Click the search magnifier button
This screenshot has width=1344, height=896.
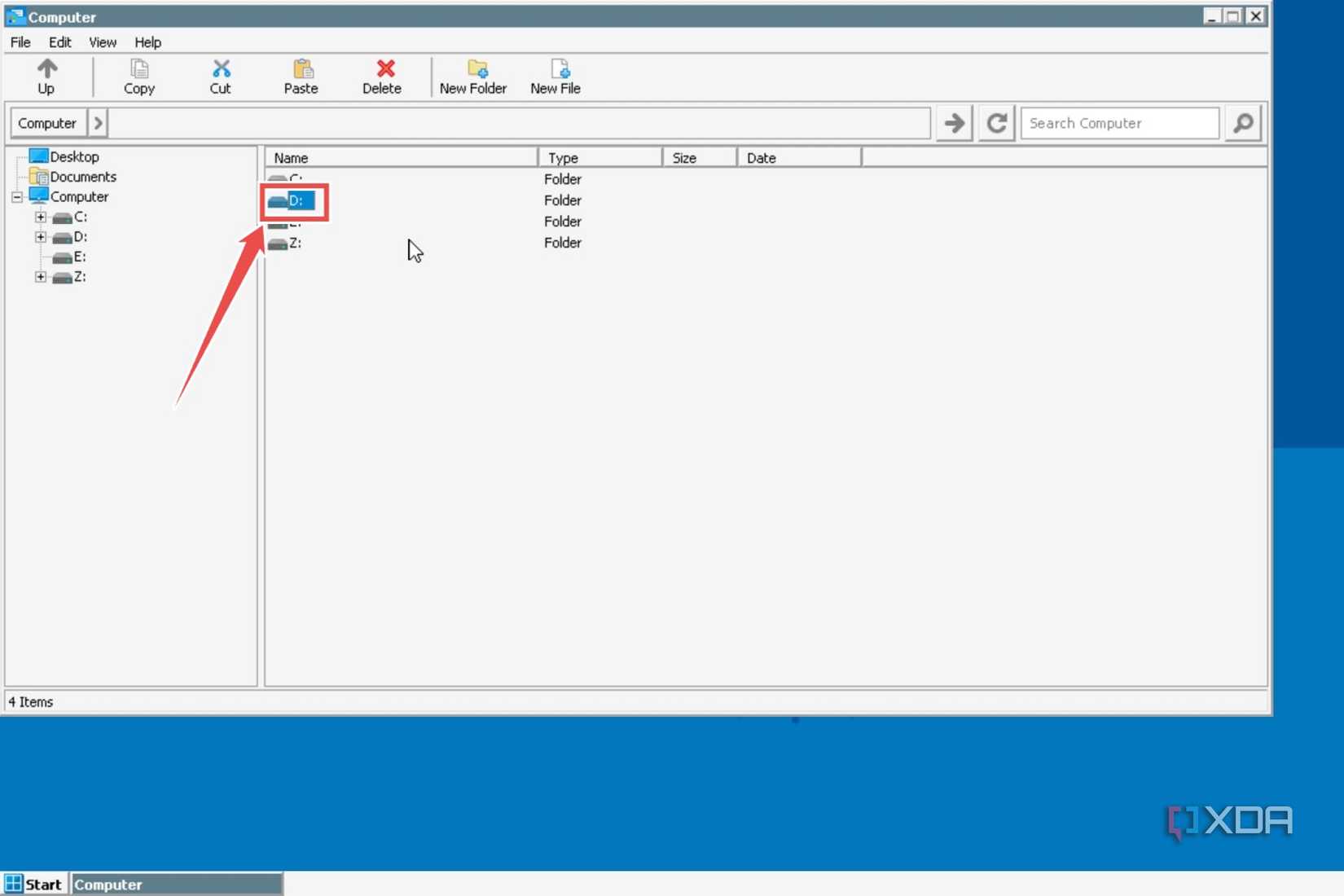pos(1243,123)
